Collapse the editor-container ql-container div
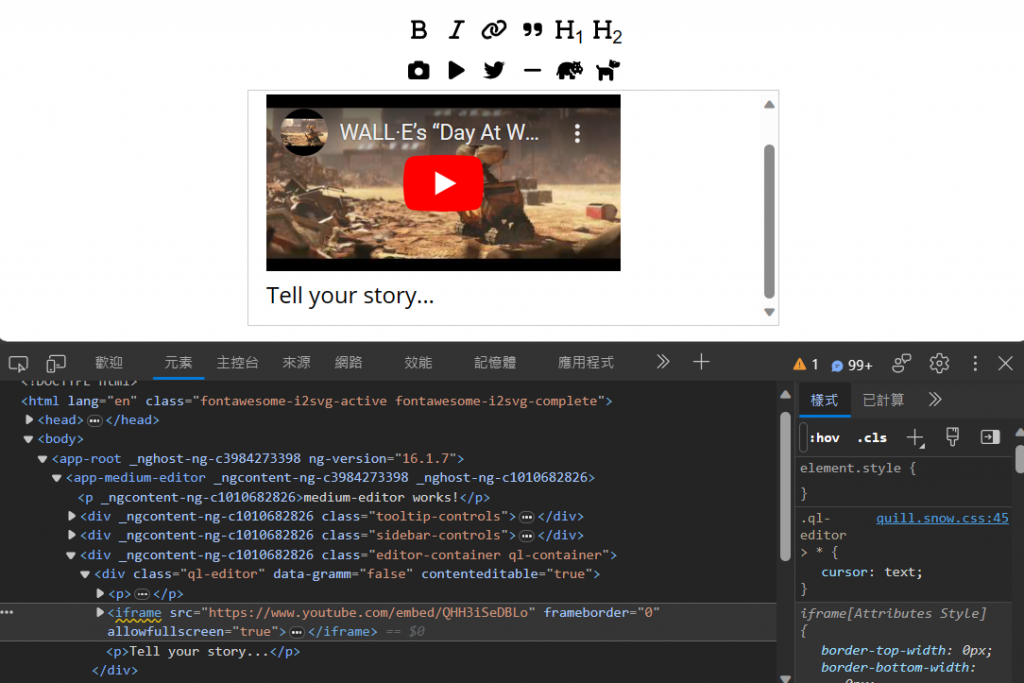This screenshot has height=683, width=1024. point(71,556)
